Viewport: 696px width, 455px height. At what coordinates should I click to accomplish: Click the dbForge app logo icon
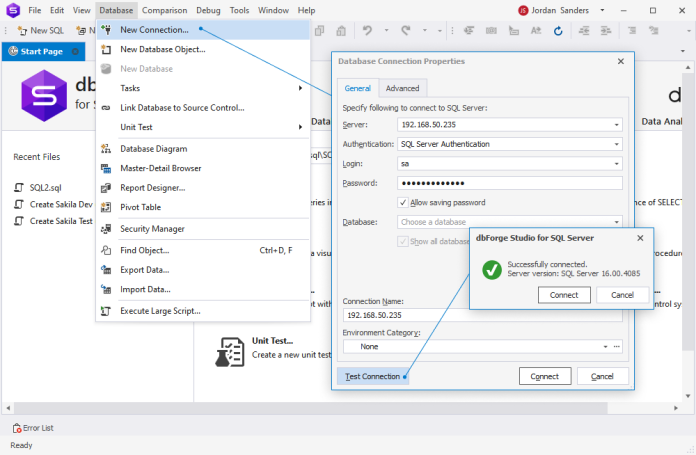(13, 10)
